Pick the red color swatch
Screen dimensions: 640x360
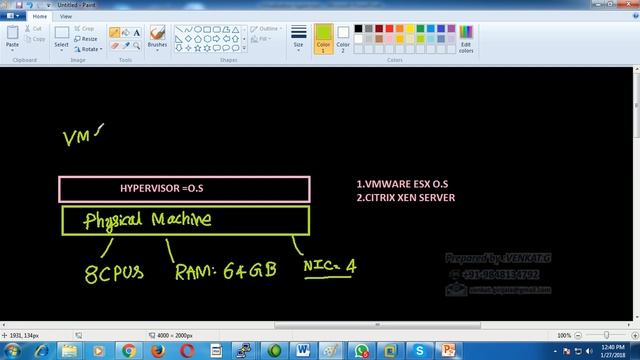click(x=389, y=29)
